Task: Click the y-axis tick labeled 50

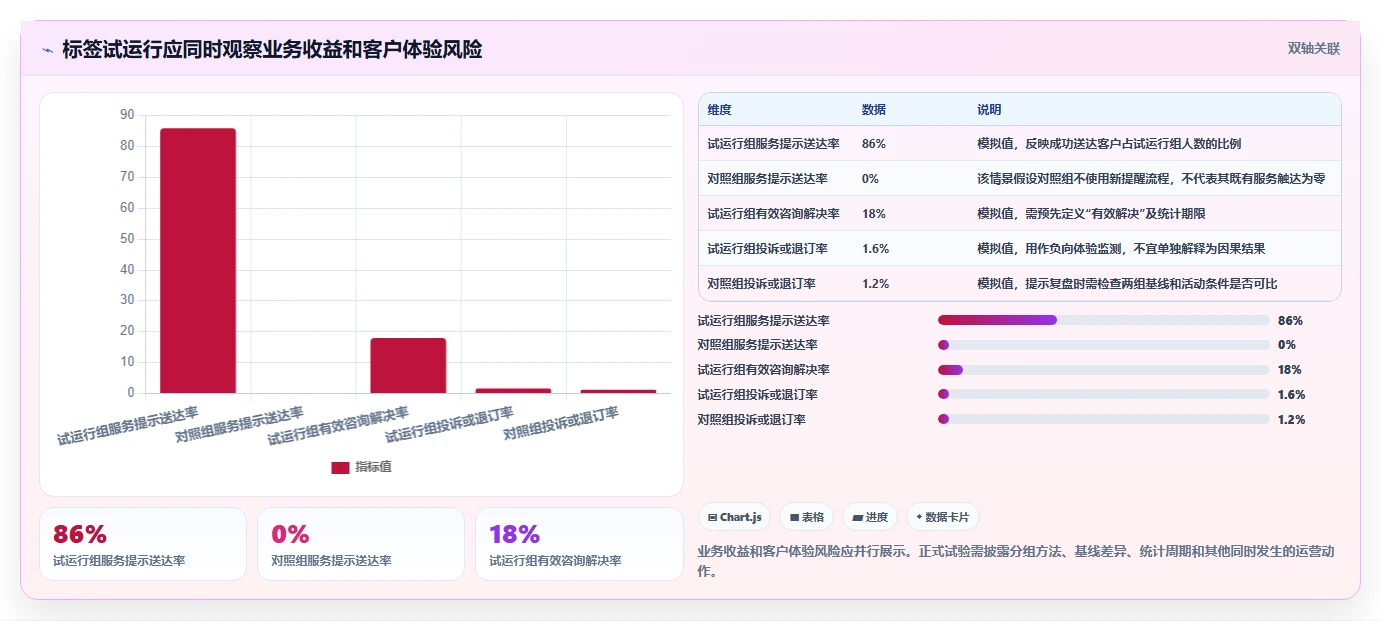Action: pos(127,239)
